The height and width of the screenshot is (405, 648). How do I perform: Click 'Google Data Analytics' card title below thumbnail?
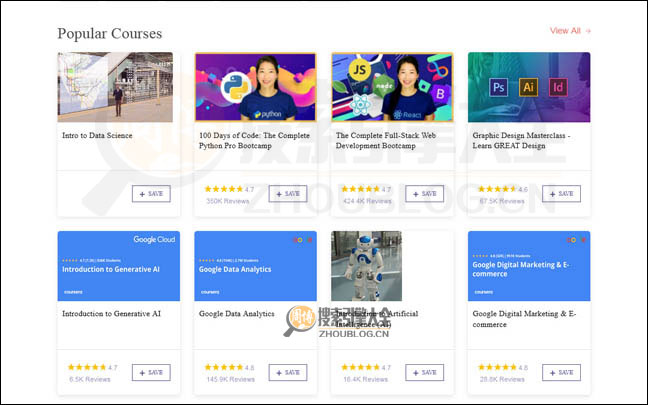coord(236,314)
